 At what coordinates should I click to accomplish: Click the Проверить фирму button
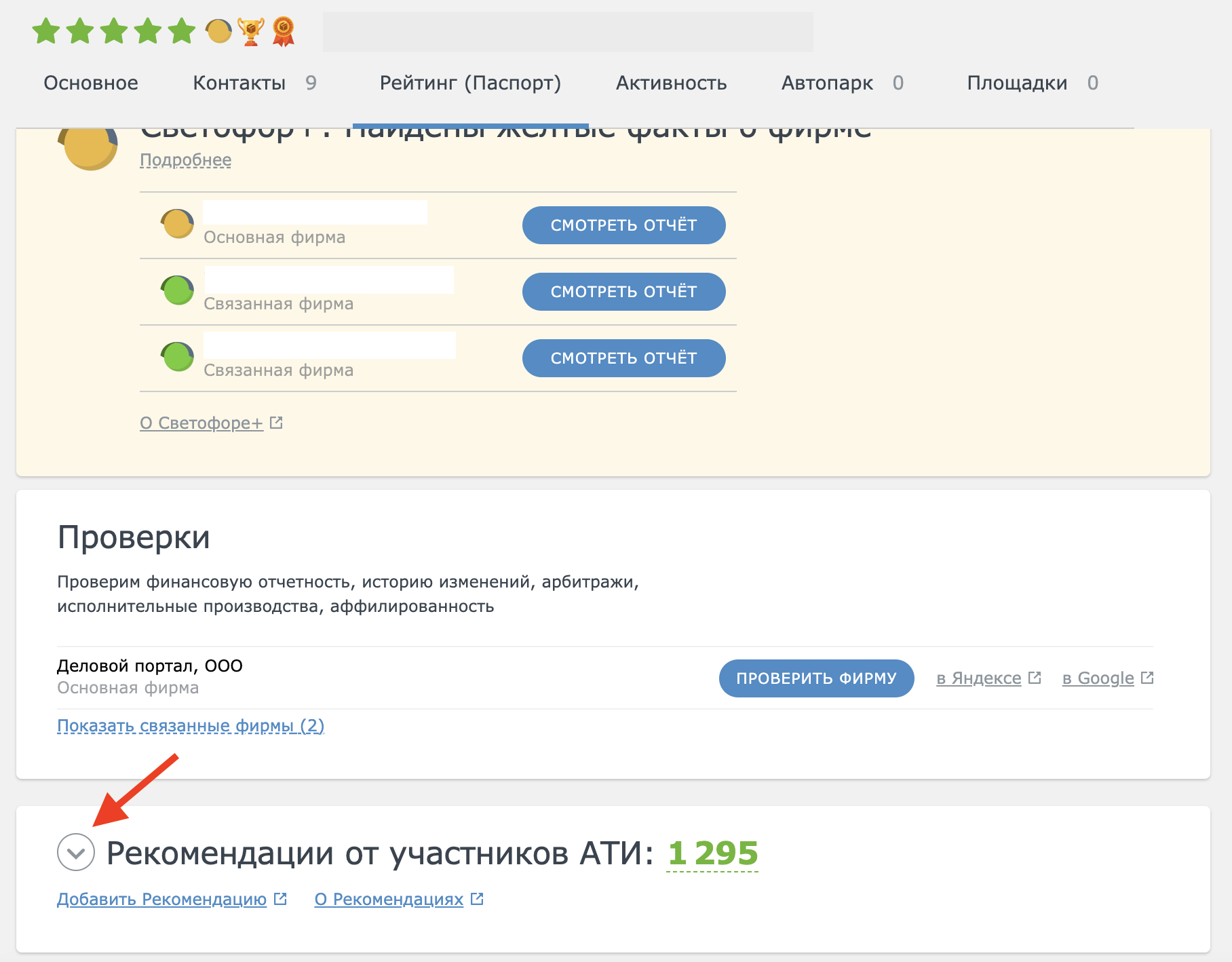[x=817, y=678]
